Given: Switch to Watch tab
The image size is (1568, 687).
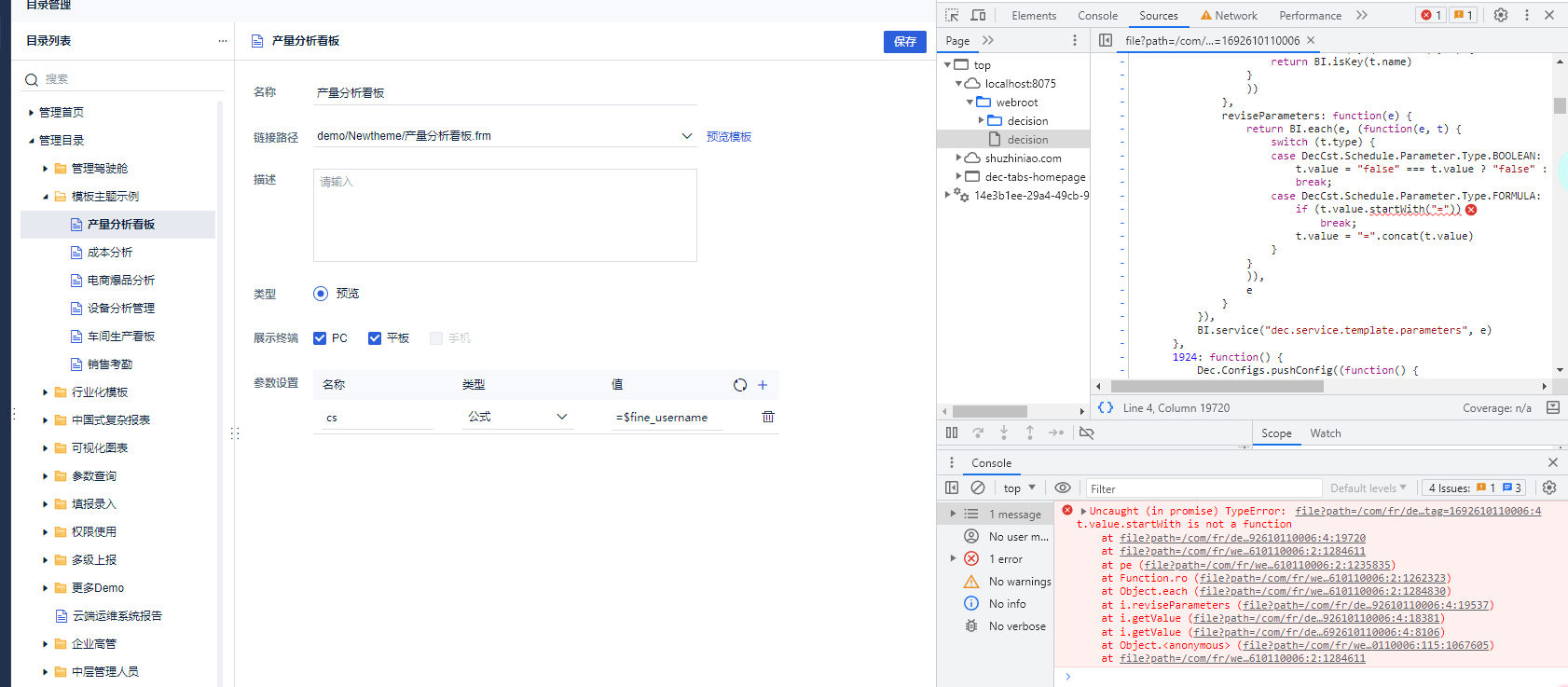Looking at the screenshot, I should pos(1325,433).
